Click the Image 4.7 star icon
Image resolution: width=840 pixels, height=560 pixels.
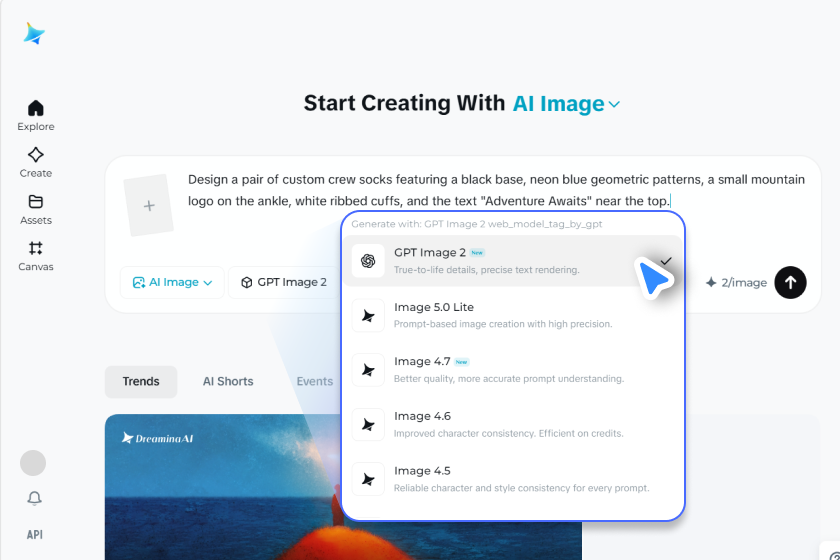click(x=368, y=370)
